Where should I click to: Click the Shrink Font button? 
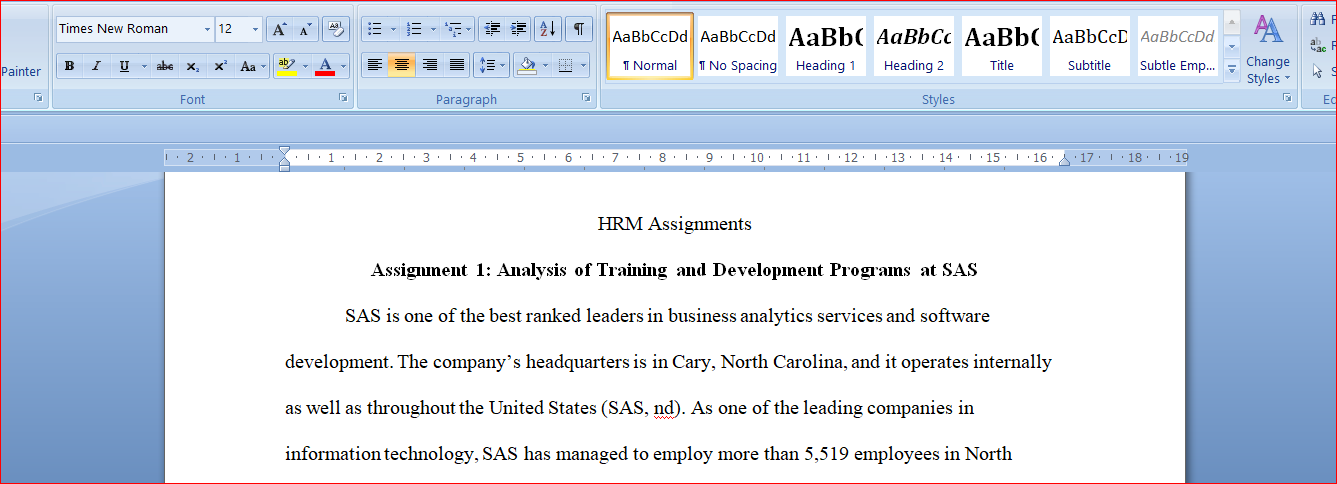tap(306, 29)
